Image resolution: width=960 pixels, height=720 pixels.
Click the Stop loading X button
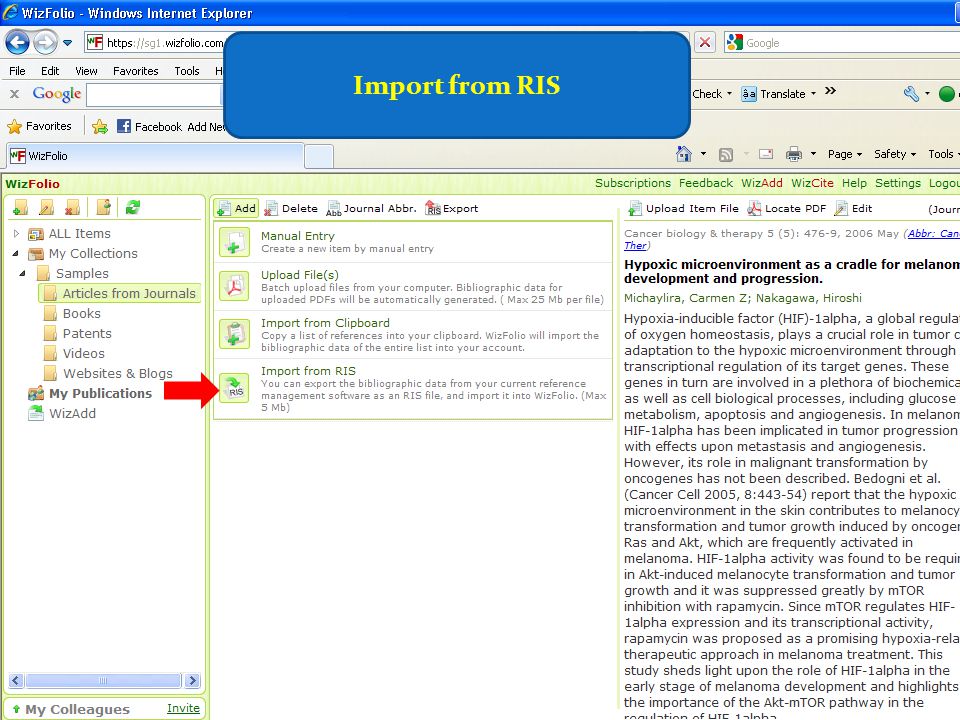705,42
